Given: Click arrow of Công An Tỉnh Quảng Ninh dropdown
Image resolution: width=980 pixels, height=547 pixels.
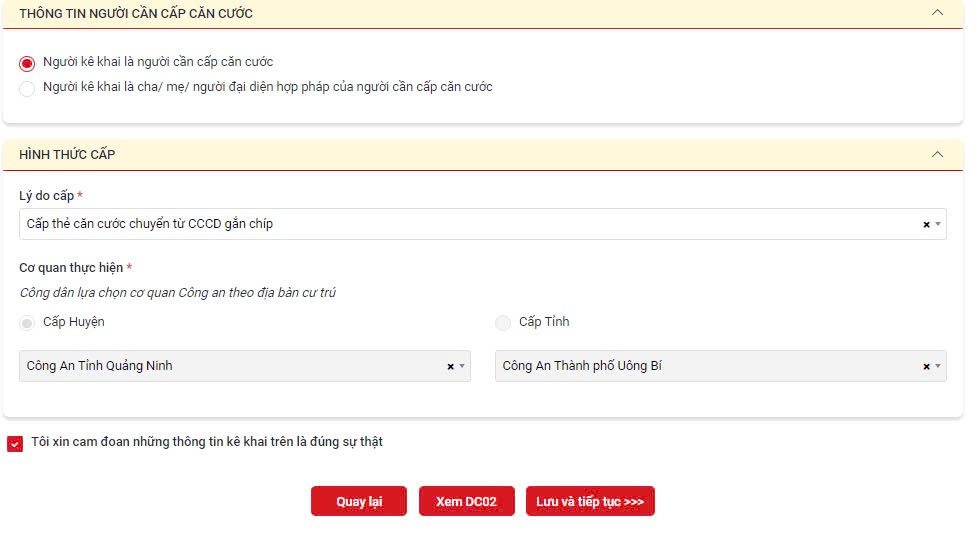Looking at the screenshot, I should (462, 367).
